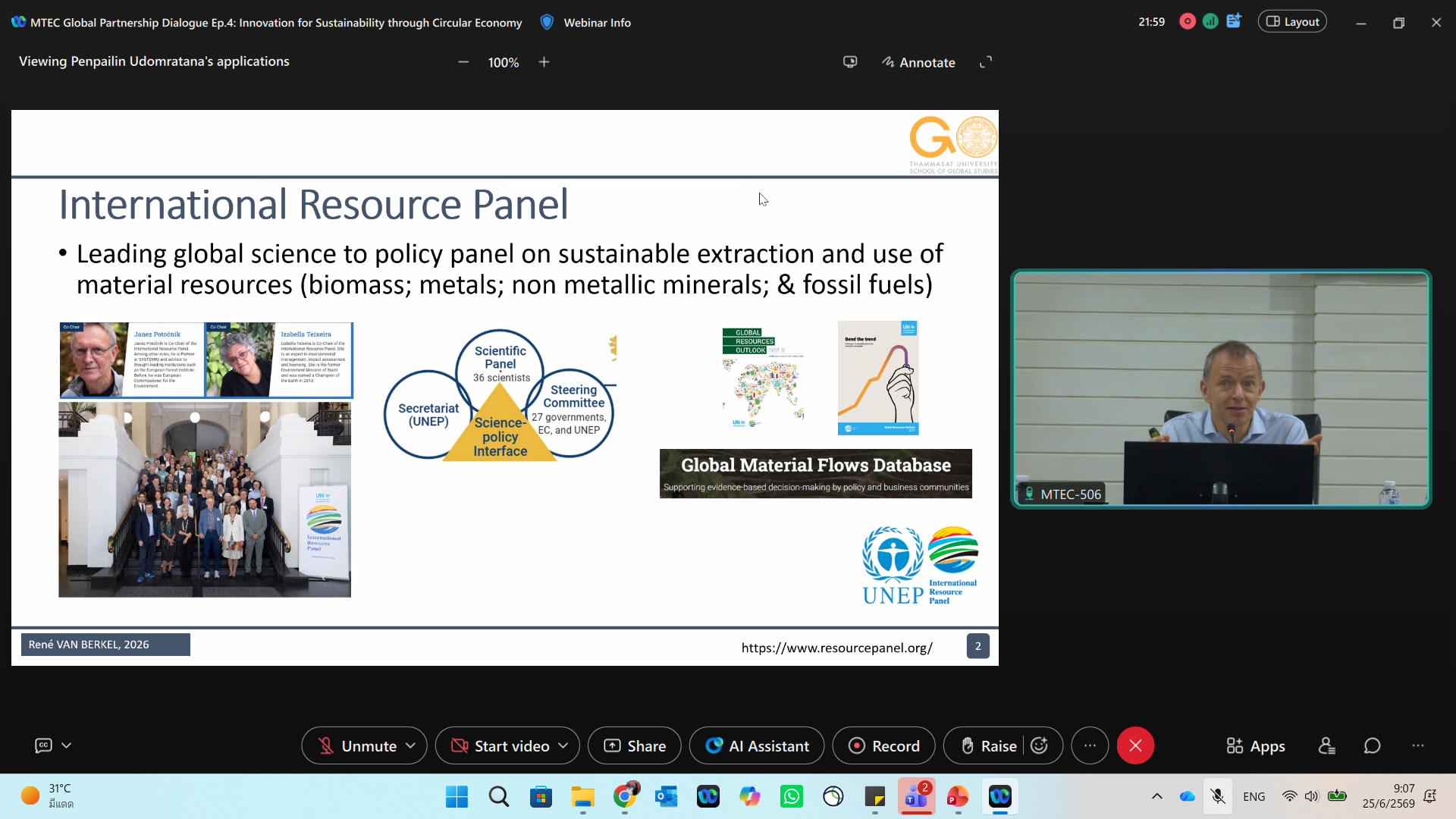Open Wi-Fi network settings in tray
Screen dimensions: 1456x819
point(1289,796)
